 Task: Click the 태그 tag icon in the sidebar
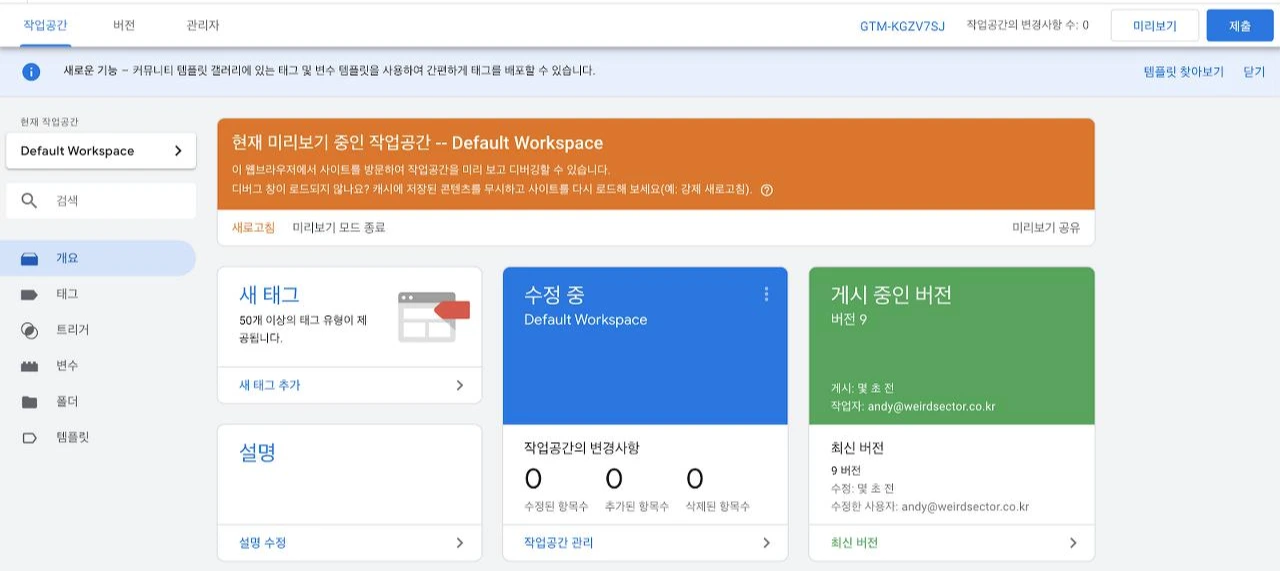point(30,295)
